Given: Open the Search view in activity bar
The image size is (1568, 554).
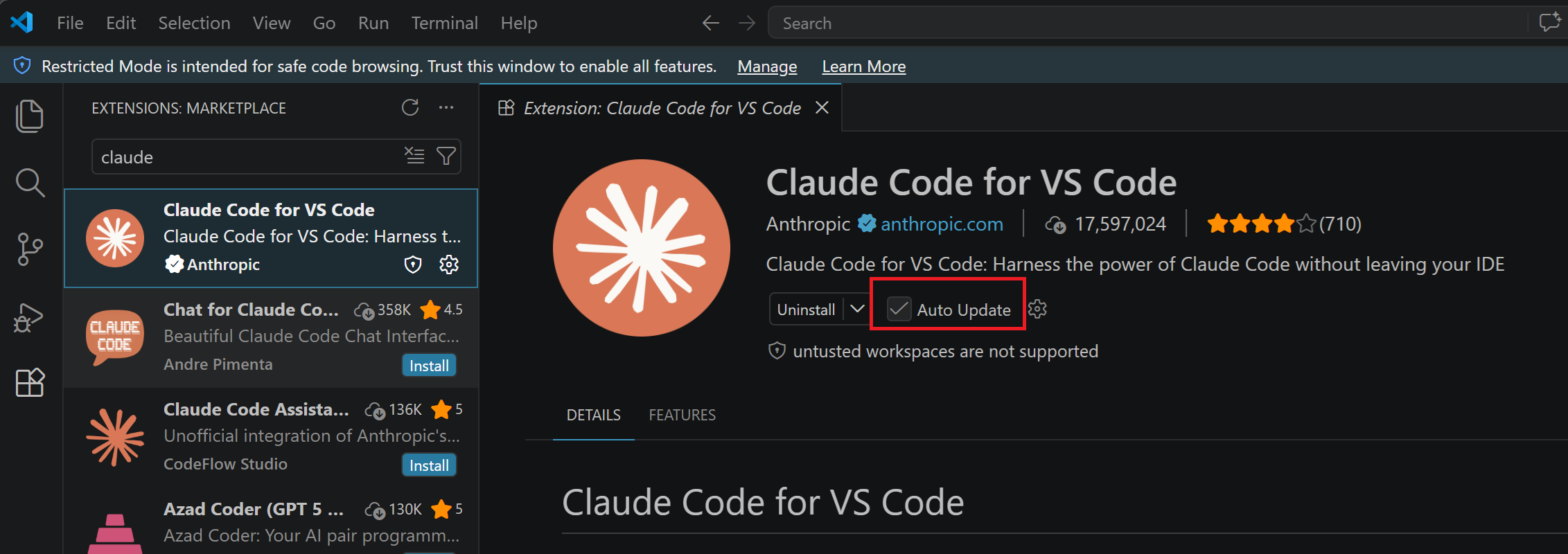Looking at the screenshot, I should [30, 183].
